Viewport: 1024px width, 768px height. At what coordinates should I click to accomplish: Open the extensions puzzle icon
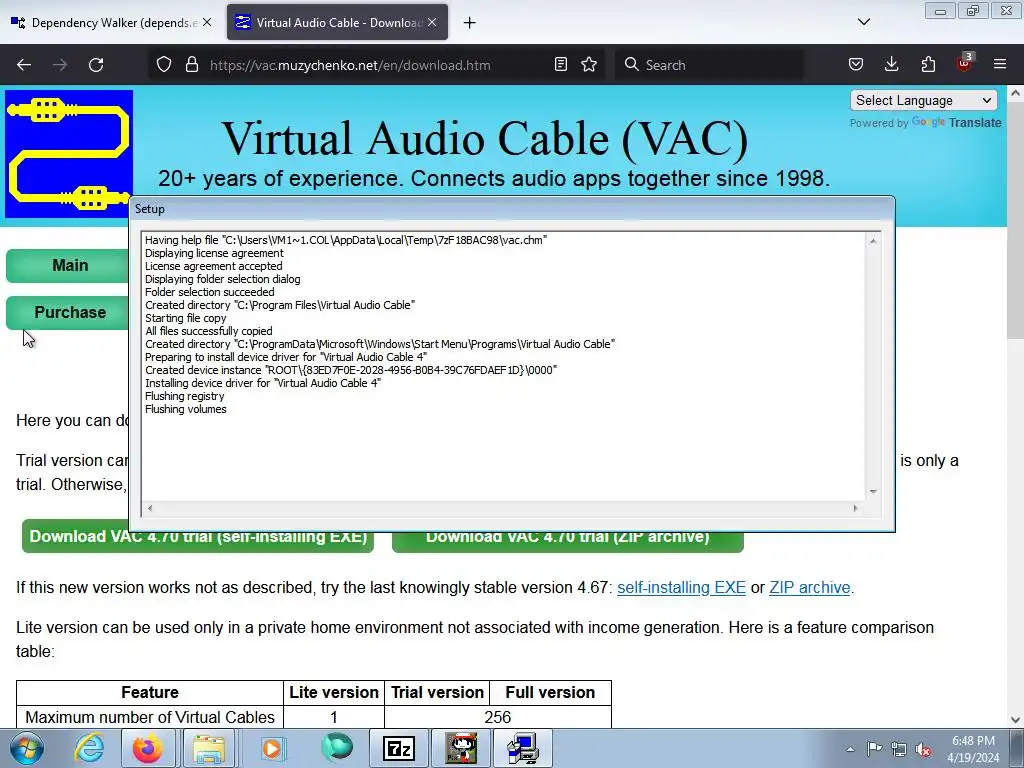point(928,65)
